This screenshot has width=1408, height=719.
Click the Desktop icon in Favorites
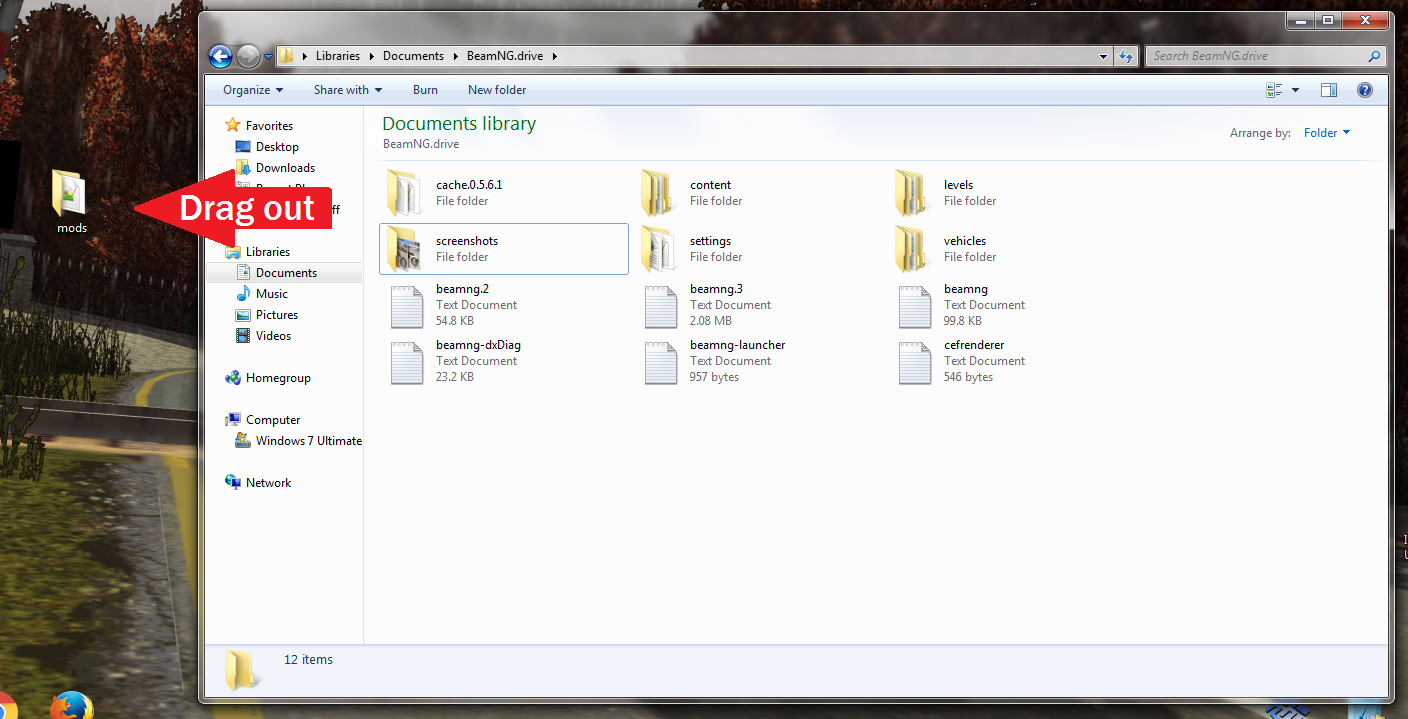243,147
